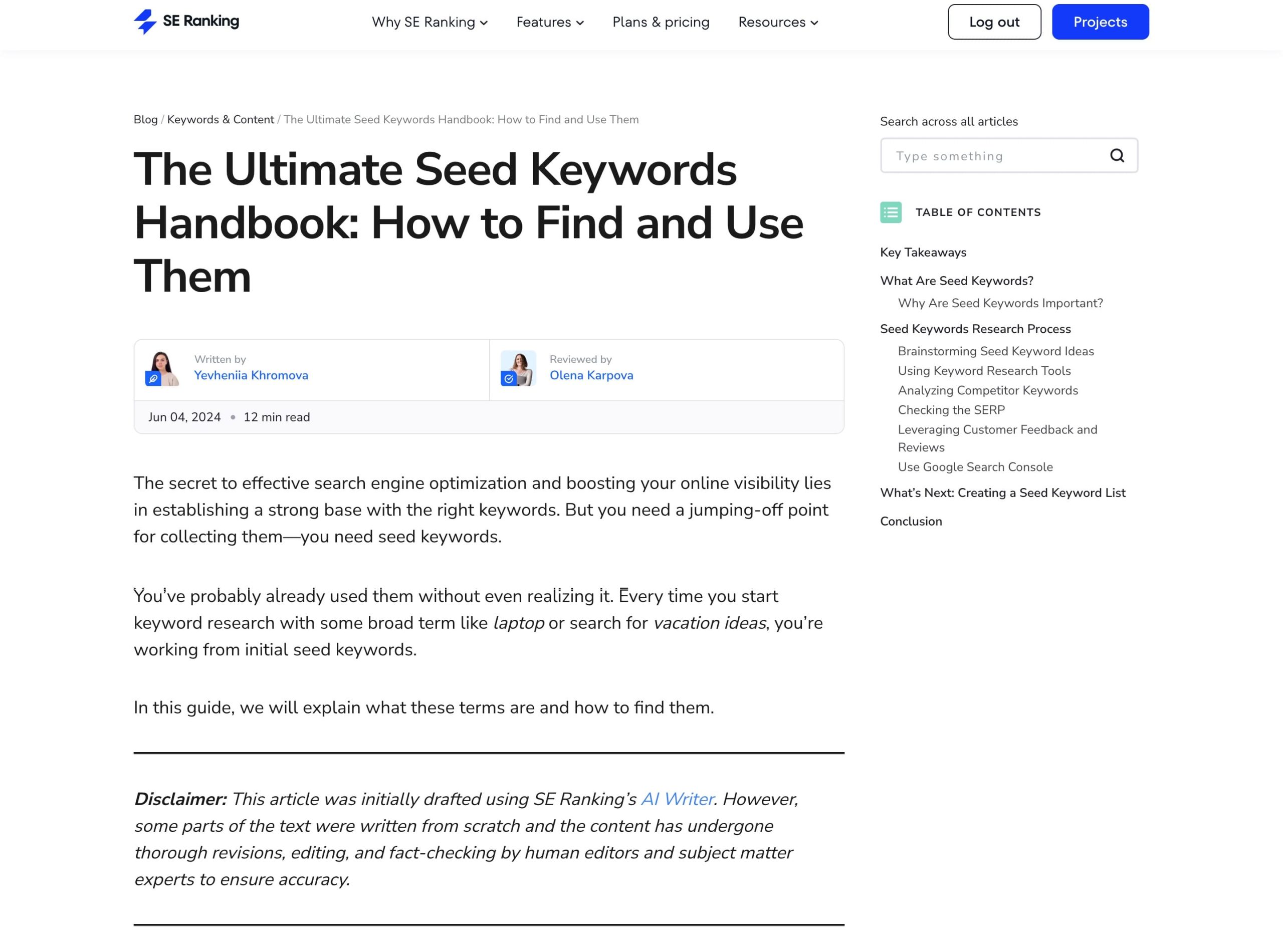Click the Projects button
1283x952 pixels.
[x=1100, y=21]
